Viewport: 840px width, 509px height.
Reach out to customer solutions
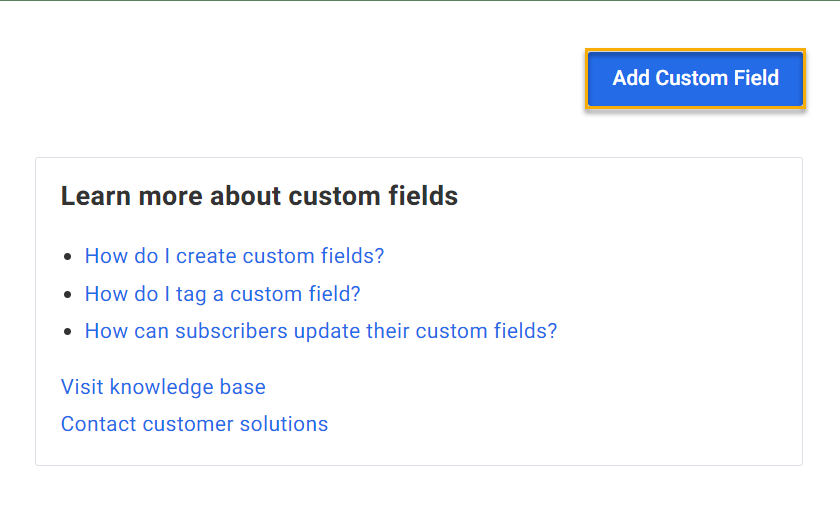pos(194,424)
